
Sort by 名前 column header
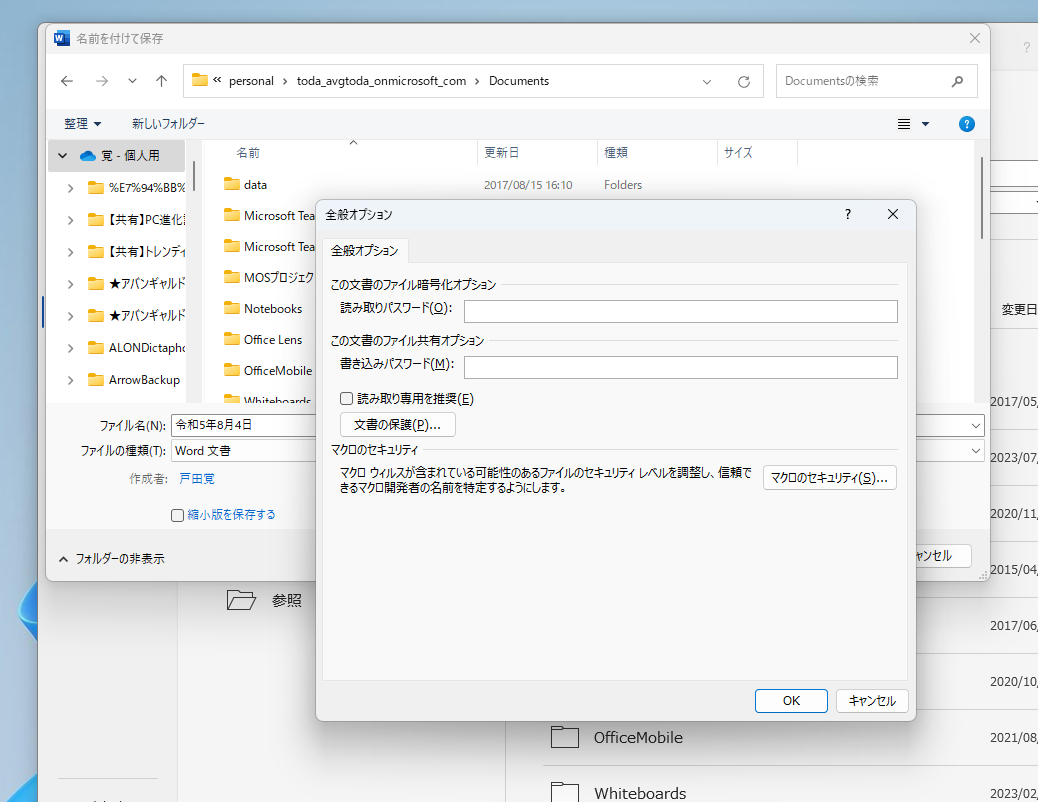click(x=248, y=153)
